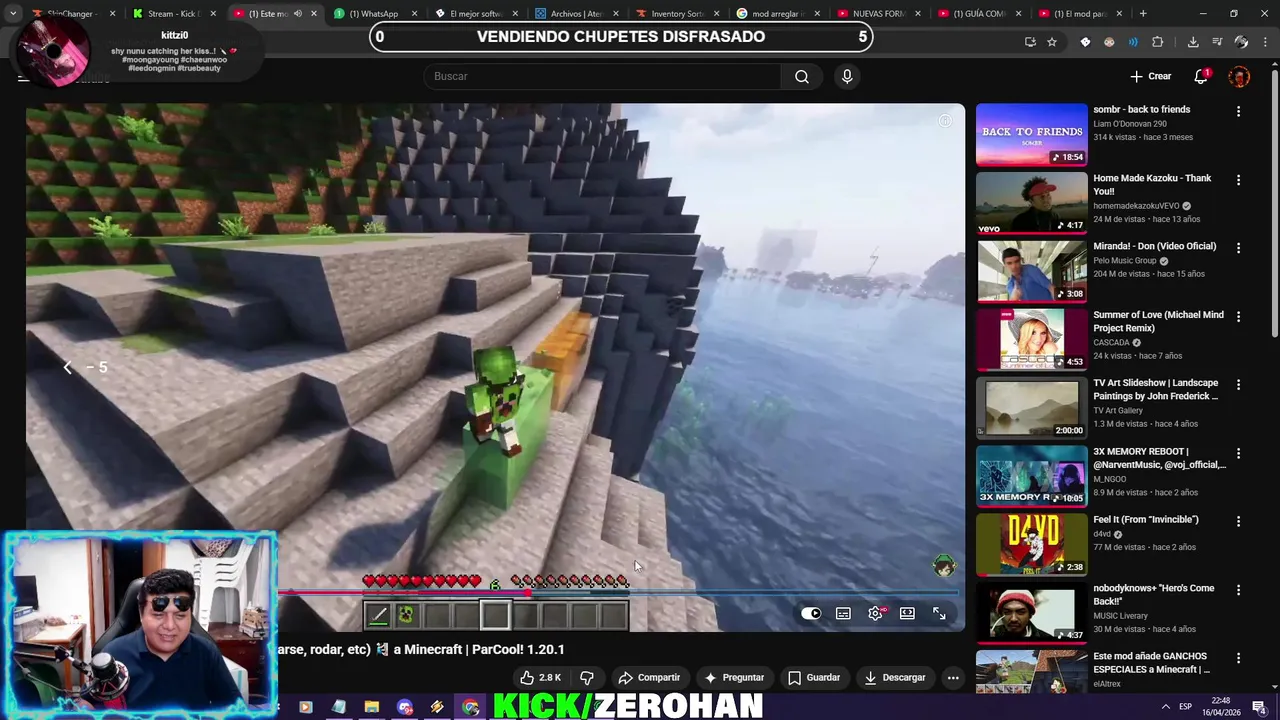Switch to the Stream - Kick browser tab
The image size is (1280, 720).
click(174, 14)
